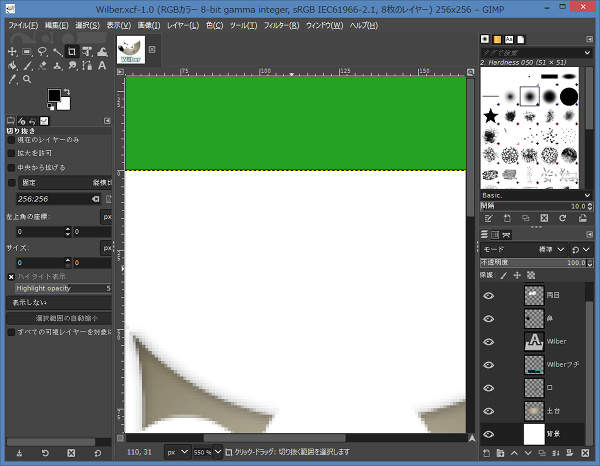Image resolution: width=600 pixels, height=466 pixels.
Task: Hide the Wilber layer with eye icon
Action: pyautogui.click(x=489, y=341)
